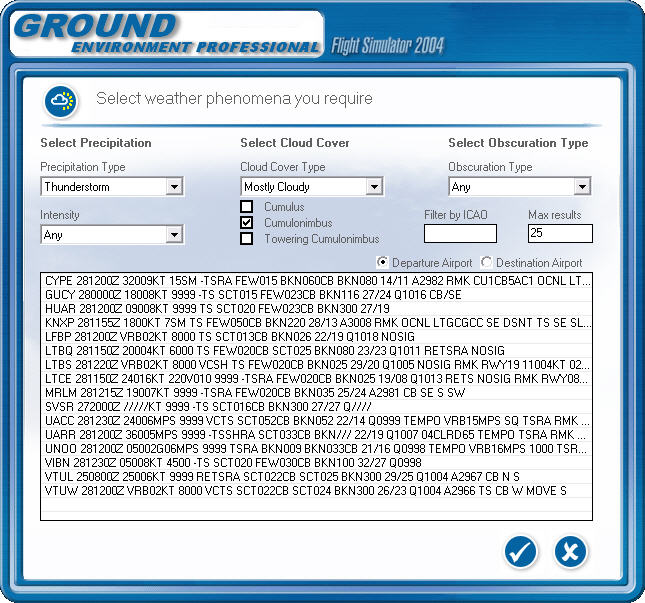
Task: Select the LTBS 281220Z METAR row
Action: 317,365
